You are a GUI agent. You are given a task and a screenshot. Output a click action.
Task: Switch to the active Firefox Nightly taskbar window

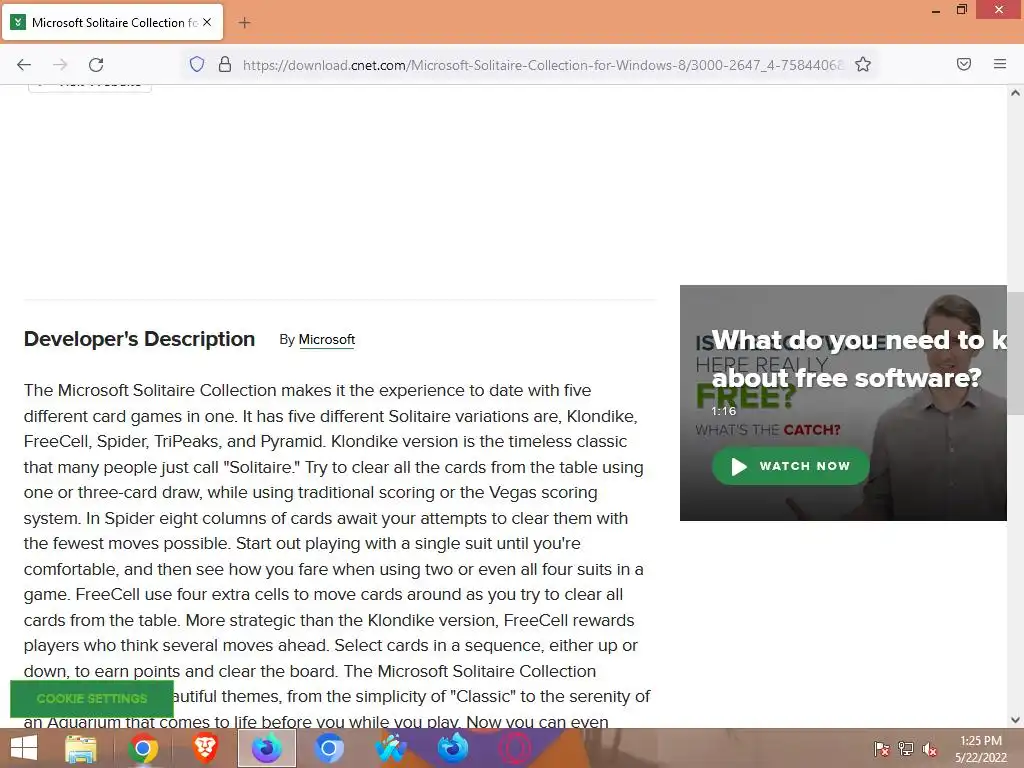[266, 748]
